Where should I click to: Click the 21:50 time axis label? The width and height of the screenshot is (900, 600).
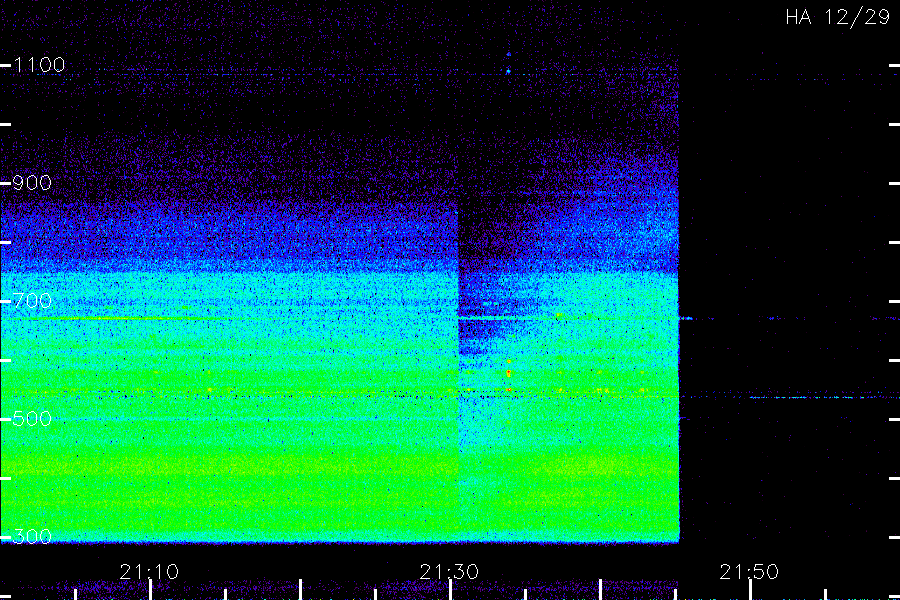749,572
